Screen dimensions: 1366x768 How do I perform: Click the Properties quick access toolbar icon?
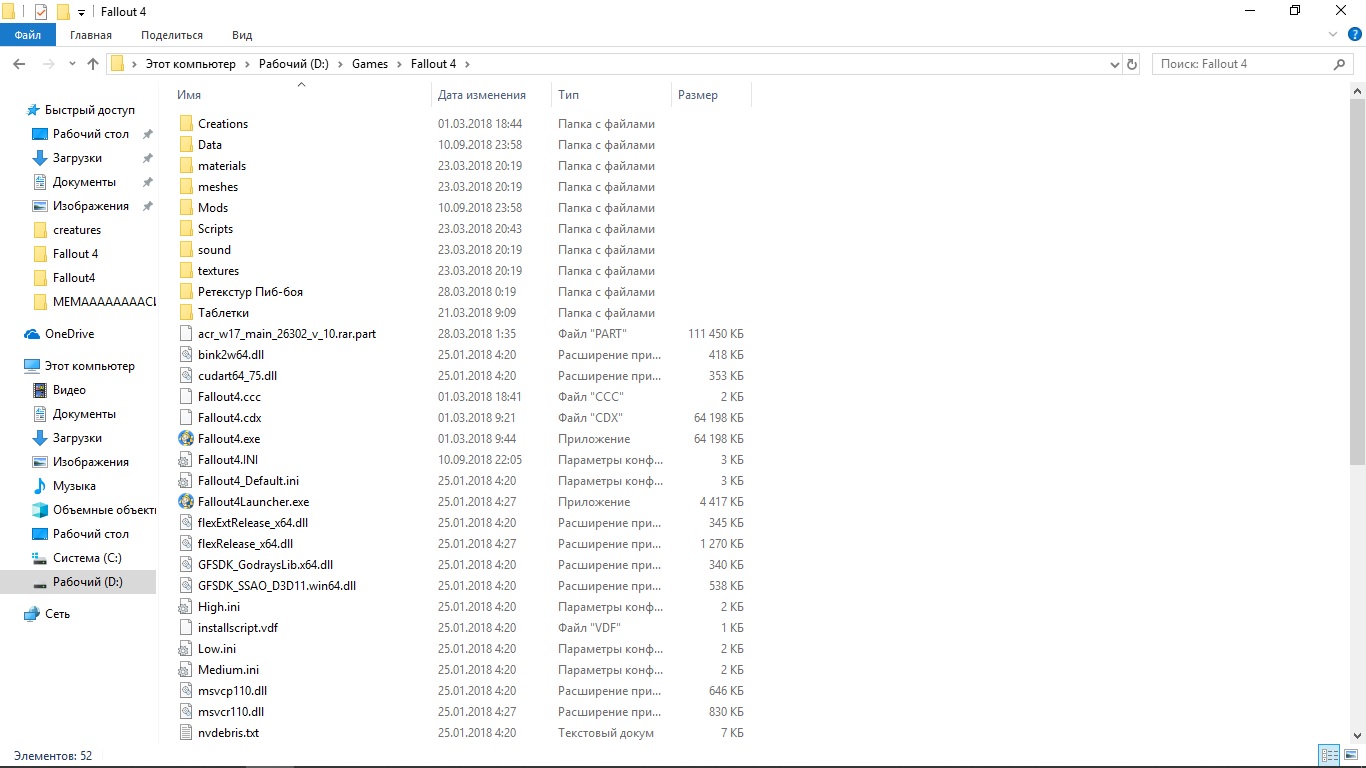click(41, 11)
